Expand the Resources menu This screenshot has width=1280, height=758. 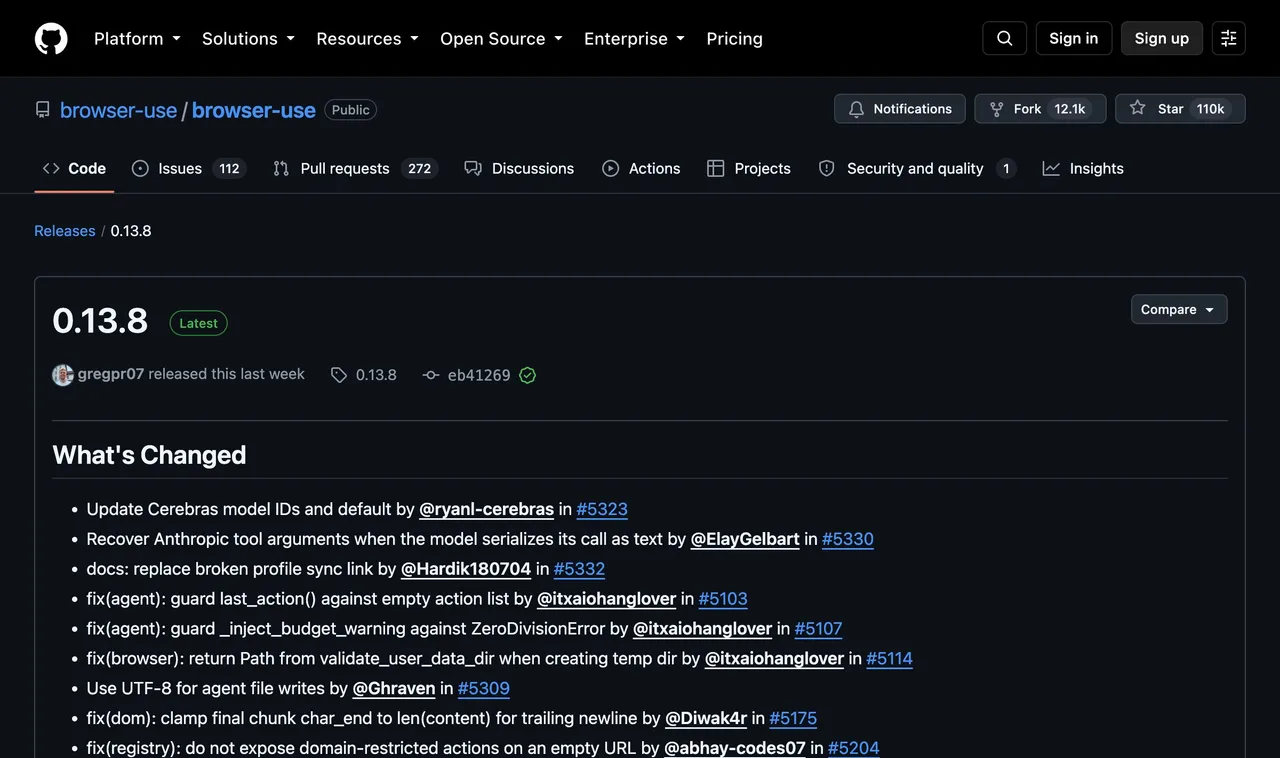[x=367, y=38]
